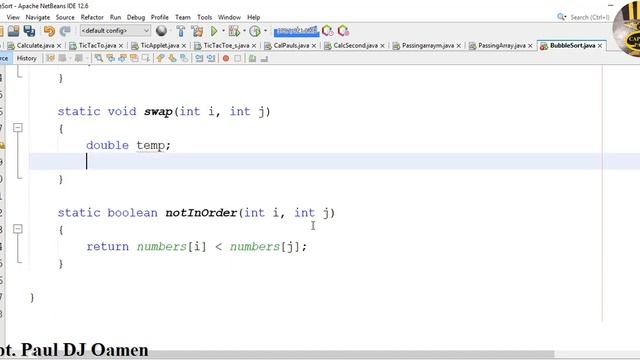Switch to the TicApplet.java tab
640x360 pixels.
coord(159,46)
